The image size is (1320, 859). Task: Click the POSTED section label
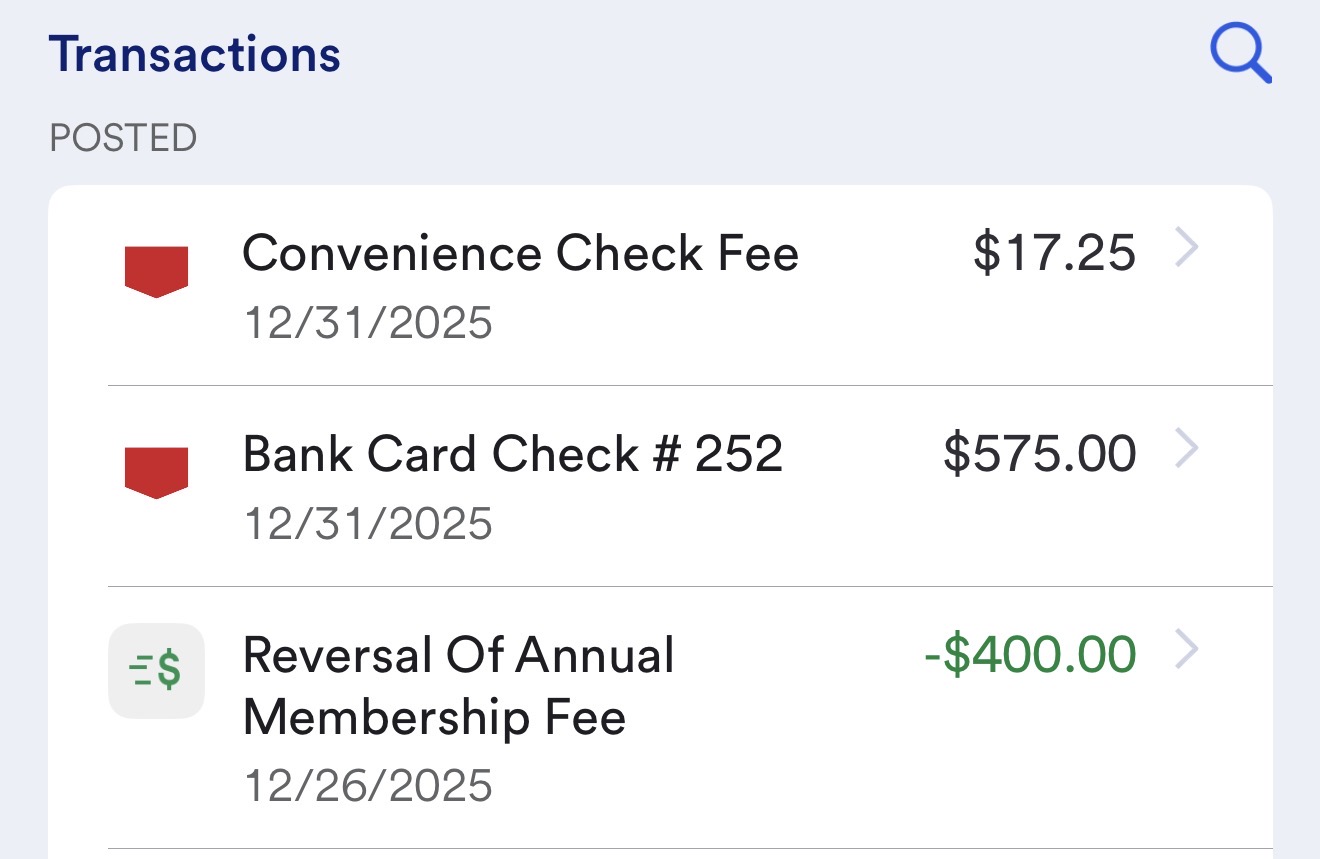coord(123,138)
